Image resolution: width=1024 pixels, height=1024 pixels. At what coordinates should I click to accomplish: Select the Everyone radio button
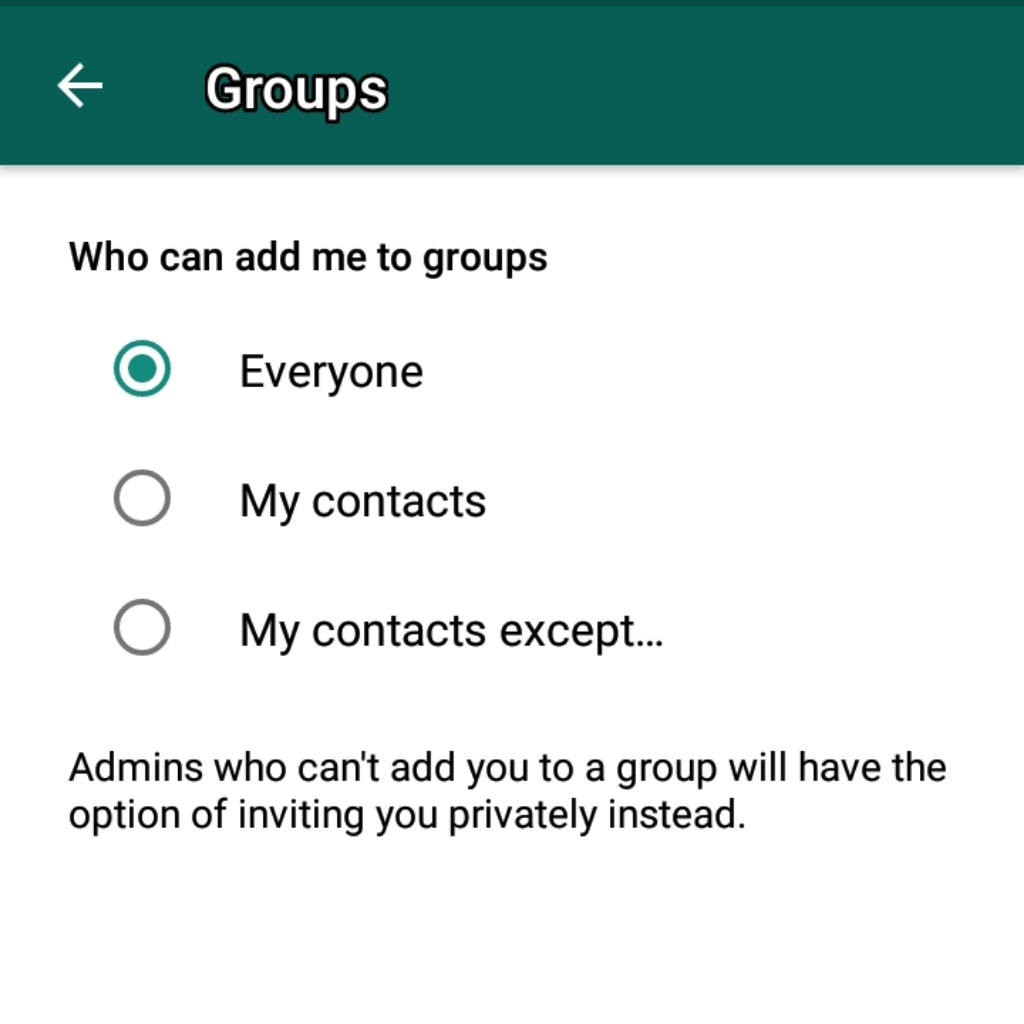coord(142,368)
